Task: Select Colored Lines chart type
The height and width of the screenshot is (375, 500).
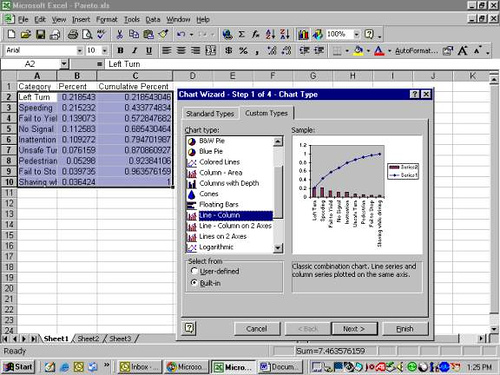Action: [x=220, y=162]
